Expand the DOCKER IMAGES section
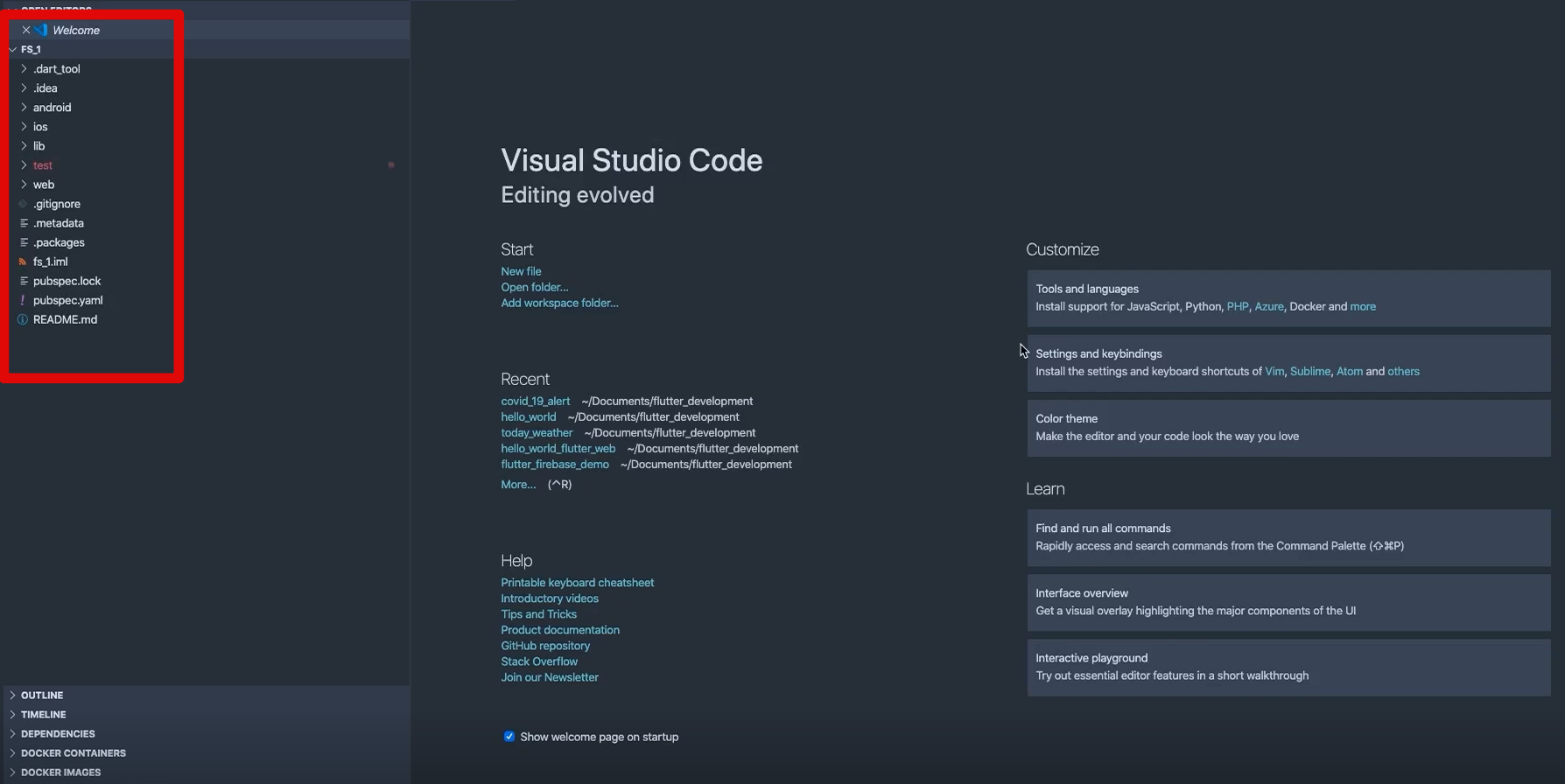 12,772
